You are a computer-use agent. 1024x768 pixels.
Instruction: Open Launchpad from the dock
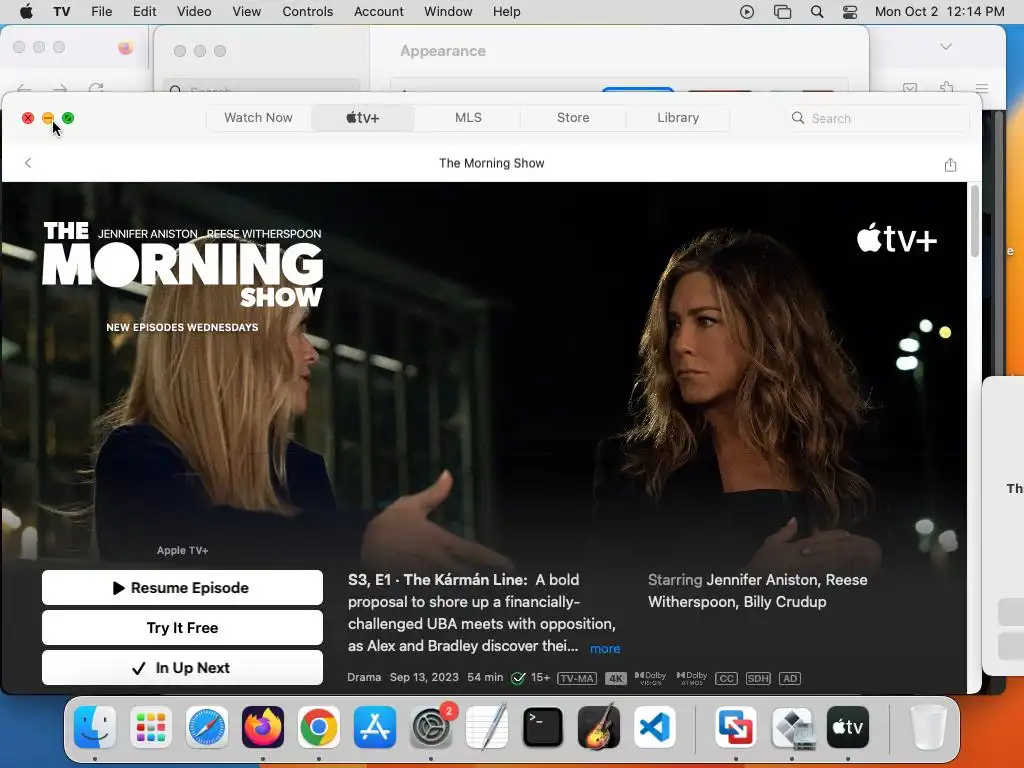[151, 726]
